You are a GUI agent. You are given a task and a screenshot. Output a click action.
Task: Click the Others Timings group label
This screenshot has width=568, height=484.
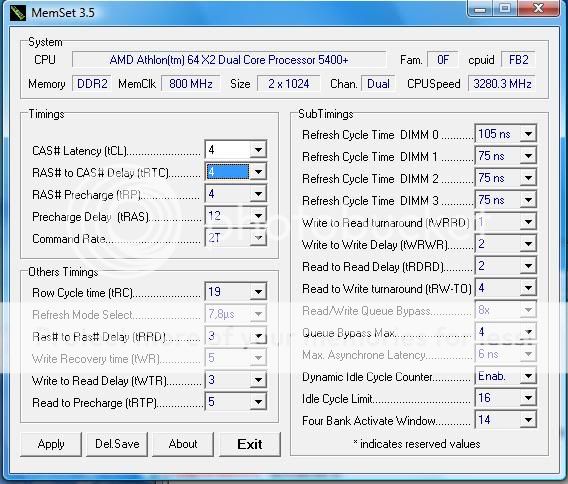[x=63, y=272]
